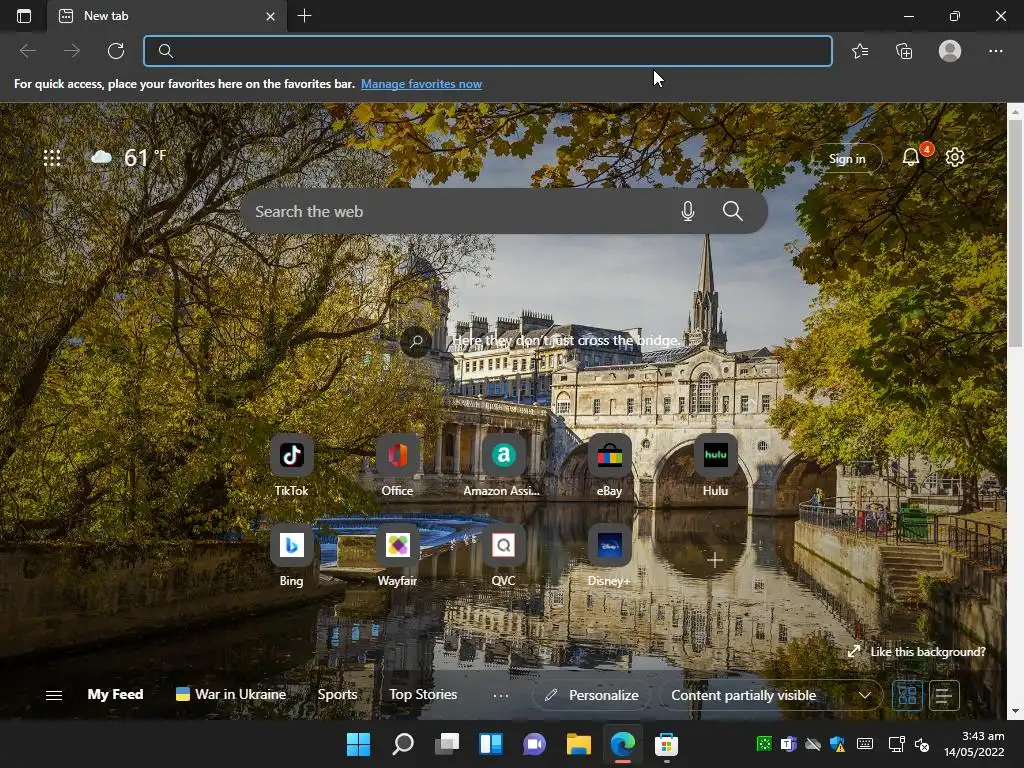Open Windows Start menu in taskbar

[358, 744]
